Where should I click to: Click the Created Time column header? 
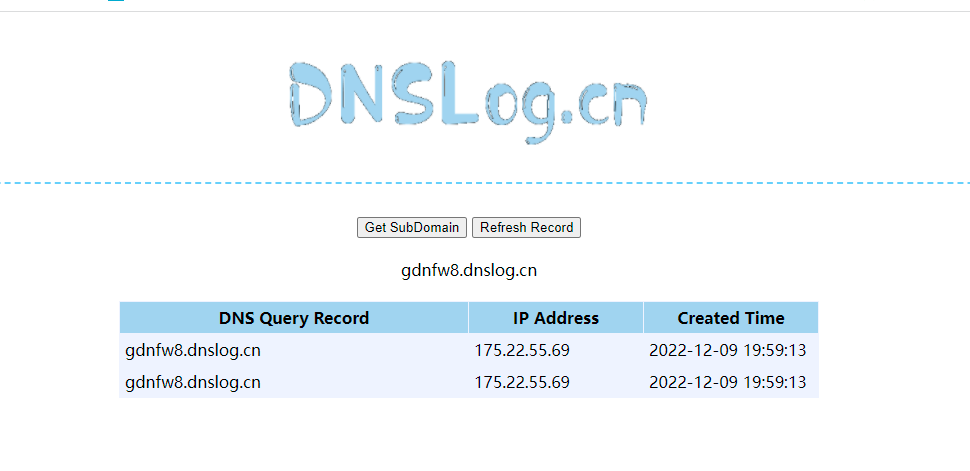(731, 318)
